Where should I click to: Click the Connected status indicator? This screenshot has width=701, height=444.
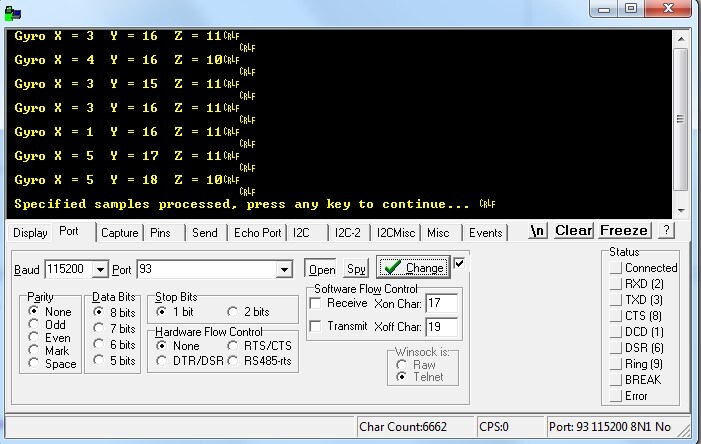(616, 268)
